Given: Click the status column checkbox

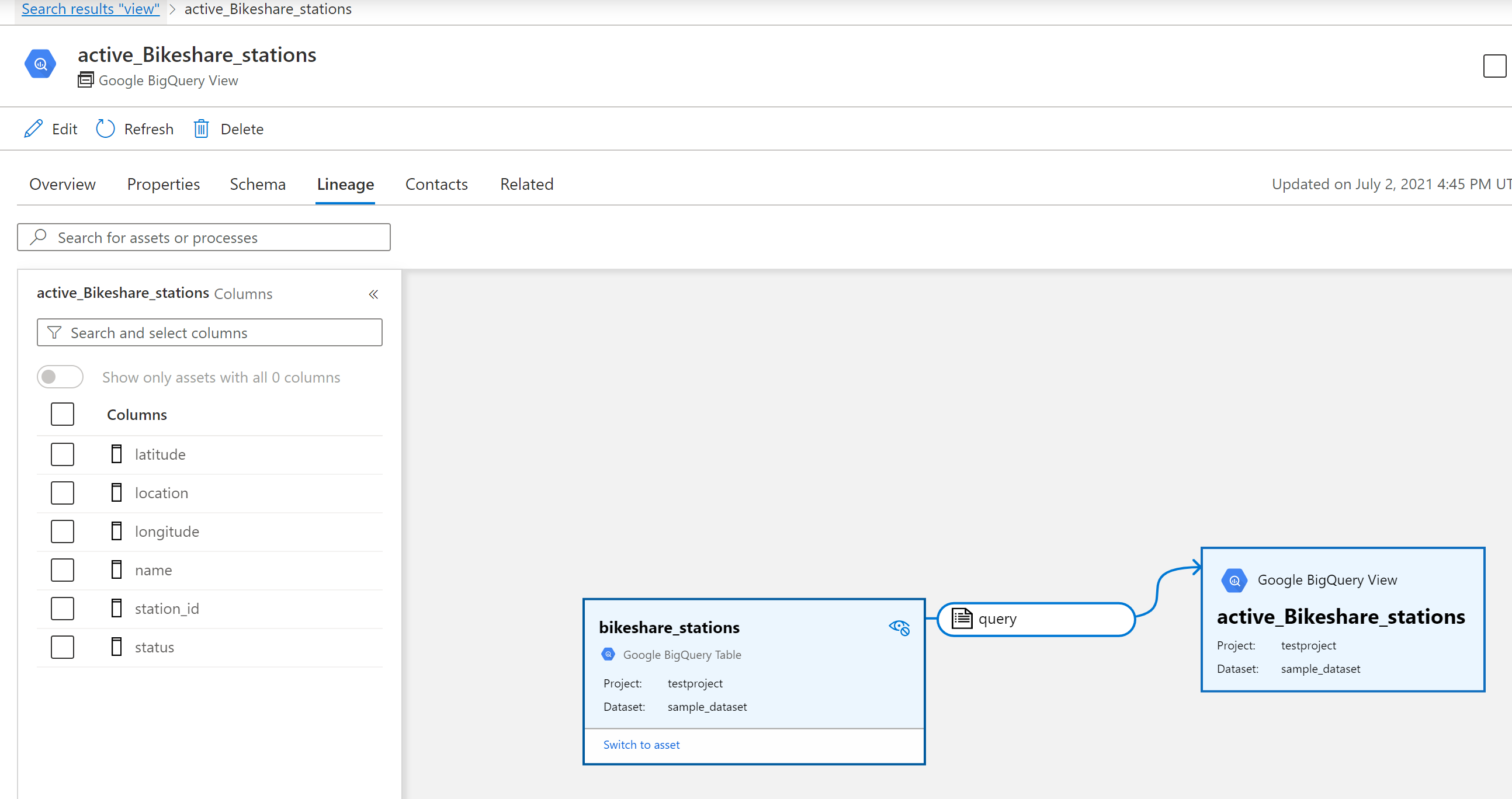Looking at the screenshot, I should pos(64,647).
